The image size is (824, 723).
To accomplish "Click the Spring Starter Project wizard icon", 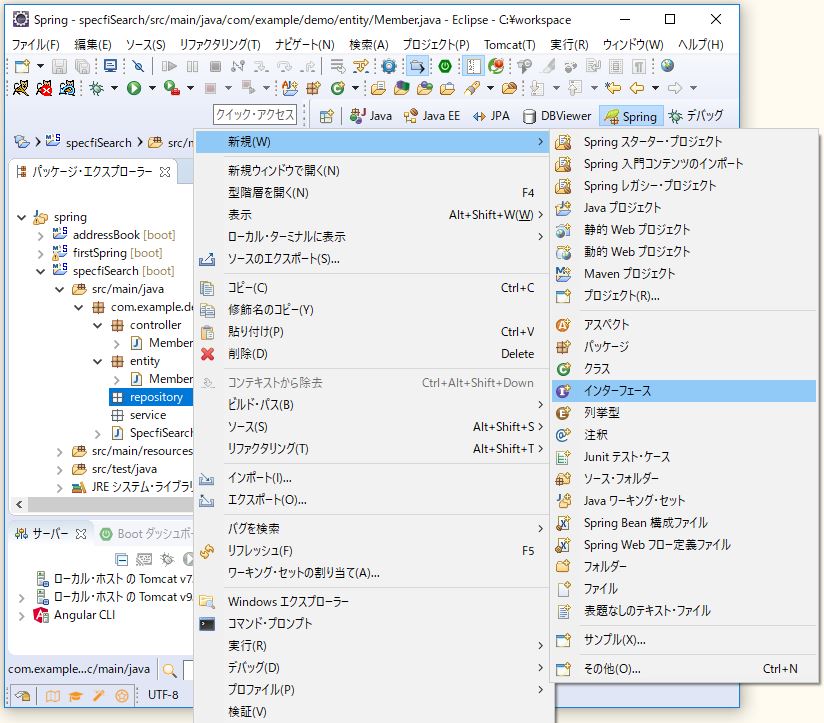I will 563,142.
